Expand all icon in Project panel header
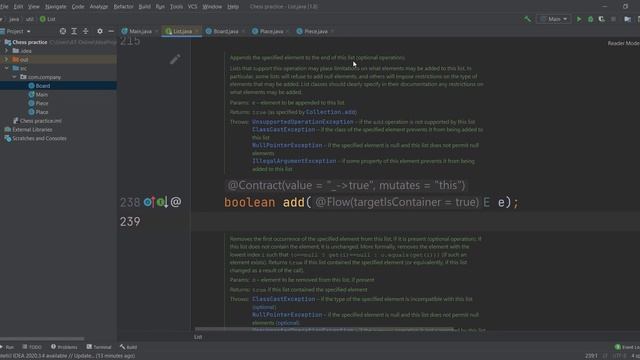The width and height of the screenshot is (640, 360). pos(74,31)
